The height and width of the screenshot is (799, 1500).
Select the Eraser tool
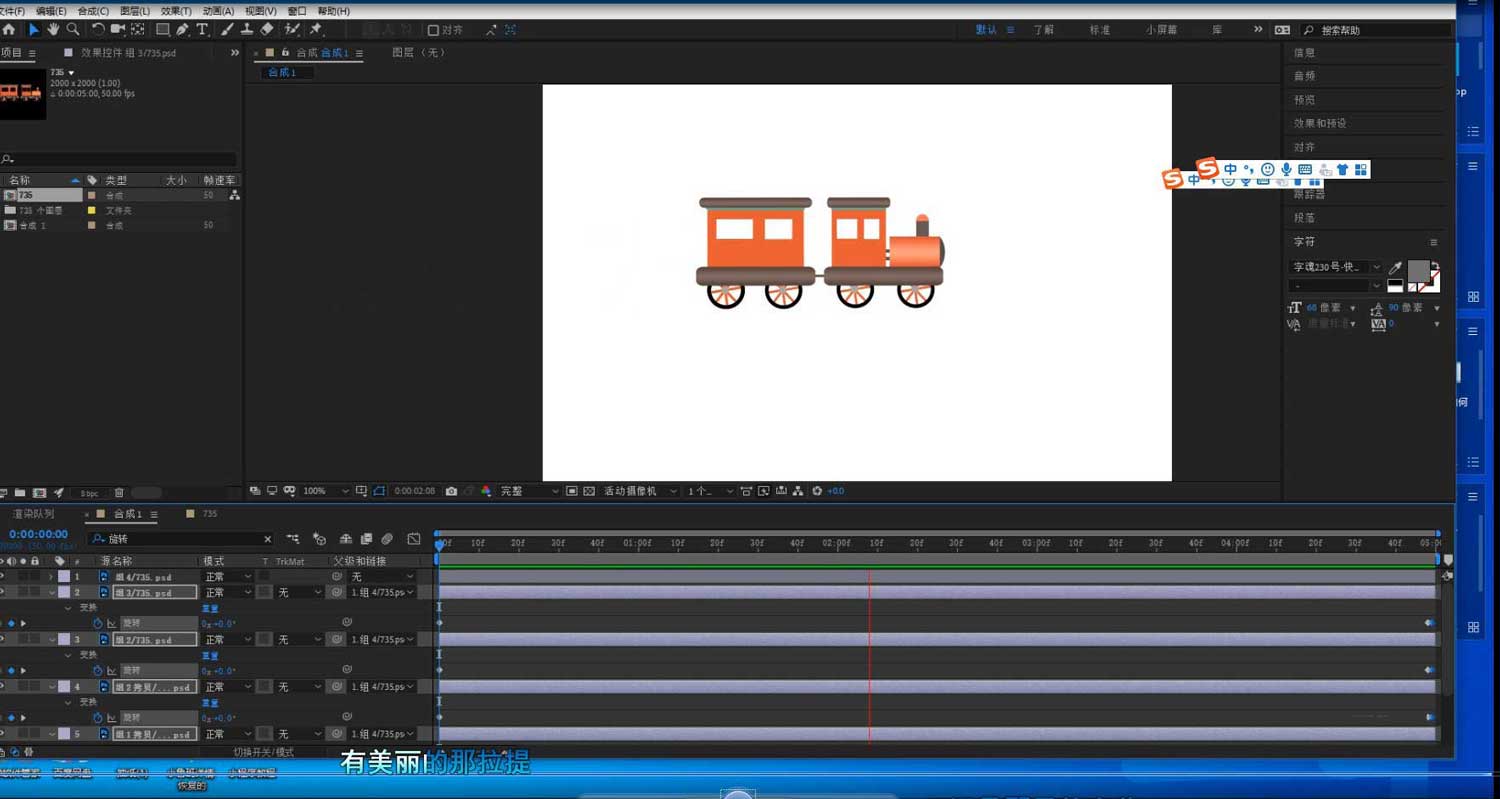[x=266, y=30]
